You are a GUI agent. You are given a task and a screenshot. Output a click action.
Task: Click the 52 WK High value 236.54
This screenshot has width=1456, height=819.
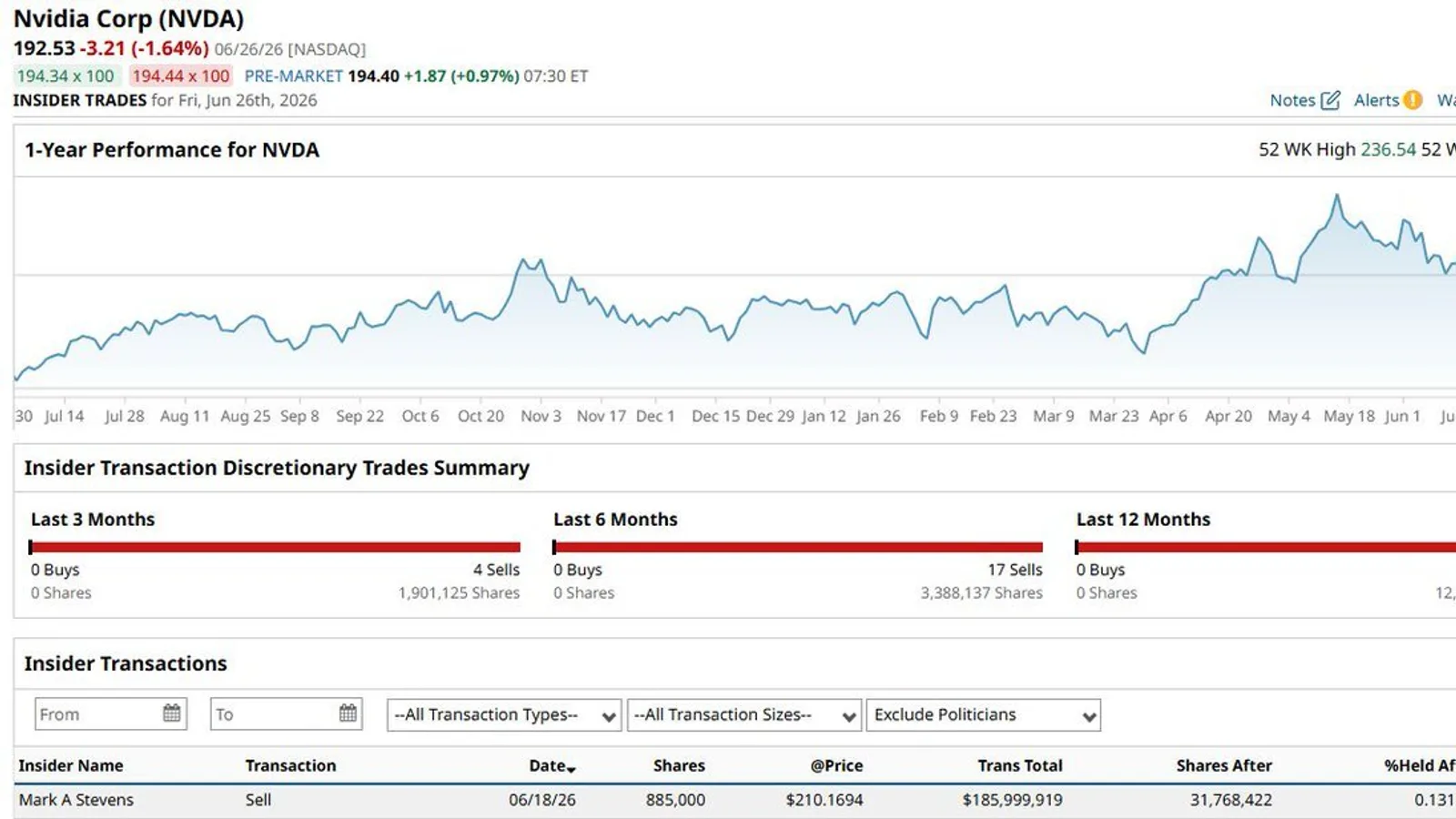click(1388, 149)
